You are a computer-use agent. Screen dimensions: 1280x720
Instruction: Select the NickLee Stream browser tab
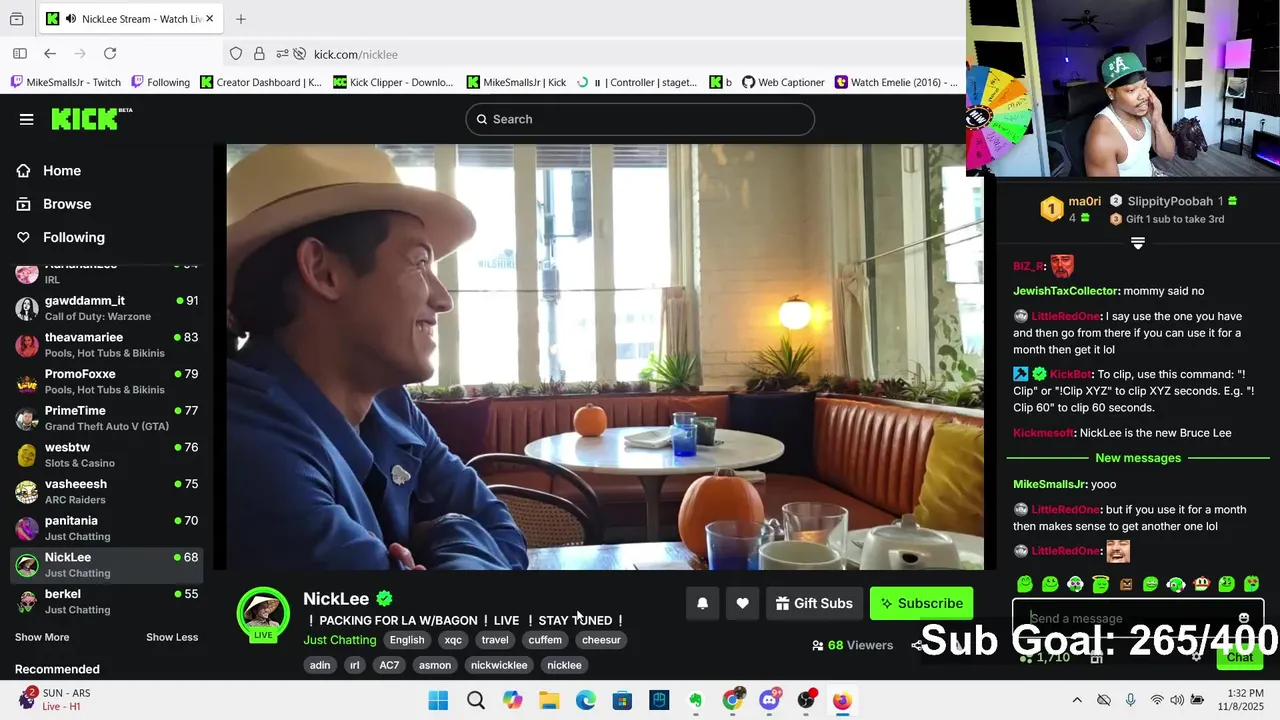(x=129, y=19)
